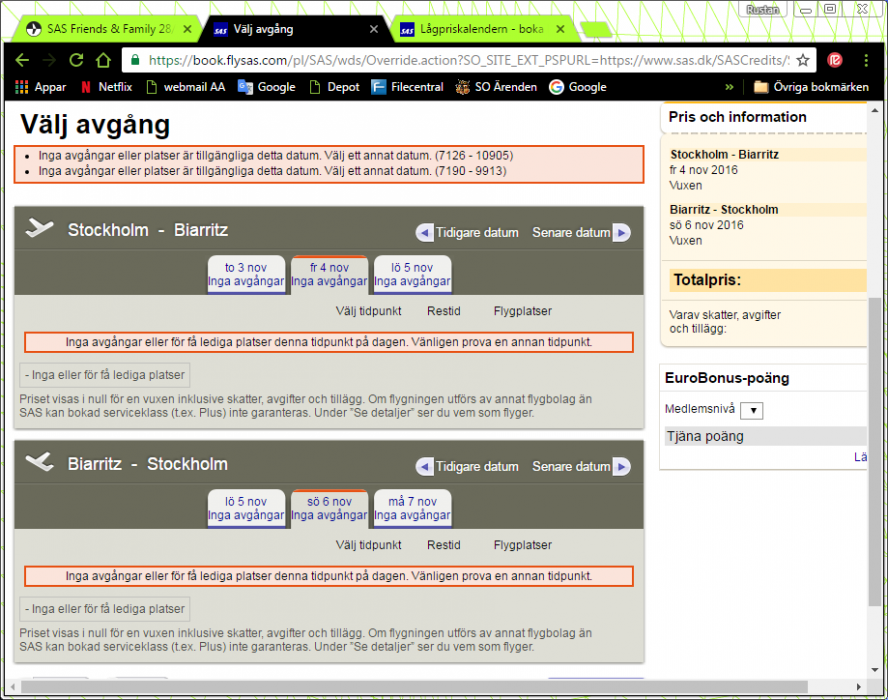Click the Appar apps grid shortcut

coord(41,87)
